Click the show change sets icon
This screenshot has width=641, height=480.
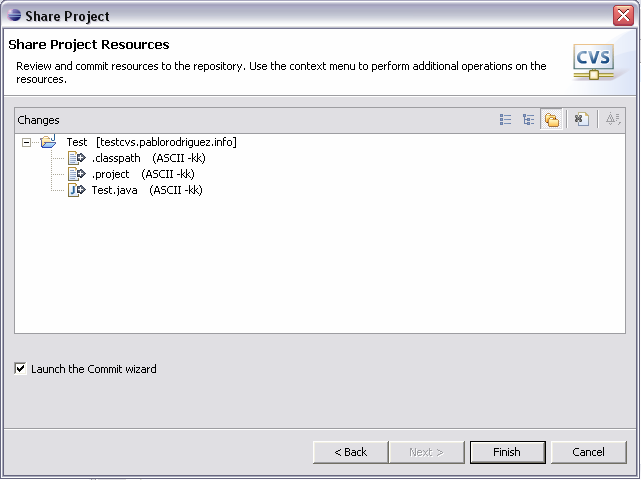pyautogui.click(x=581, y=120)
